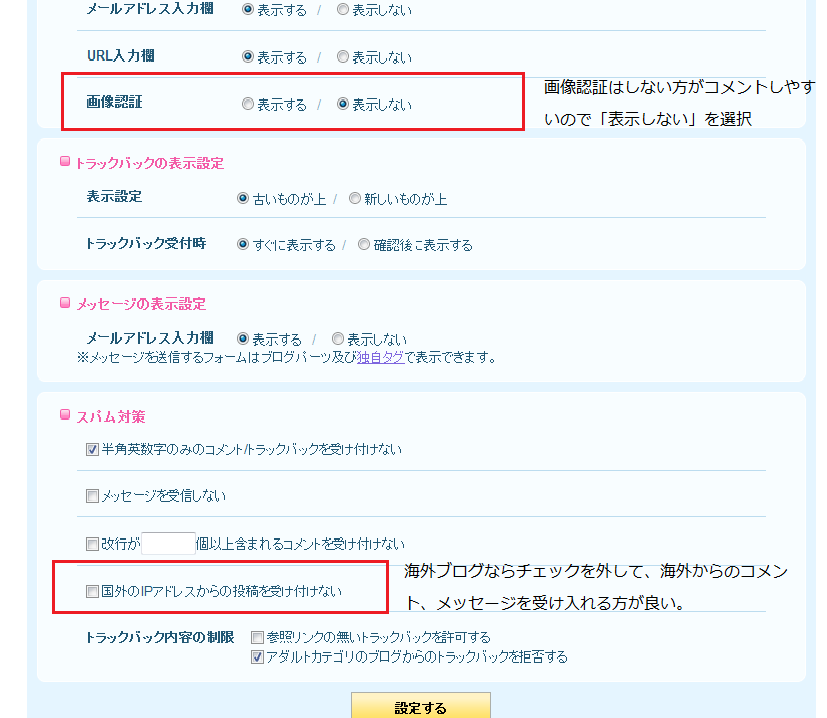Click the pink icon beside メッセージの表示設定

point(66,303)
